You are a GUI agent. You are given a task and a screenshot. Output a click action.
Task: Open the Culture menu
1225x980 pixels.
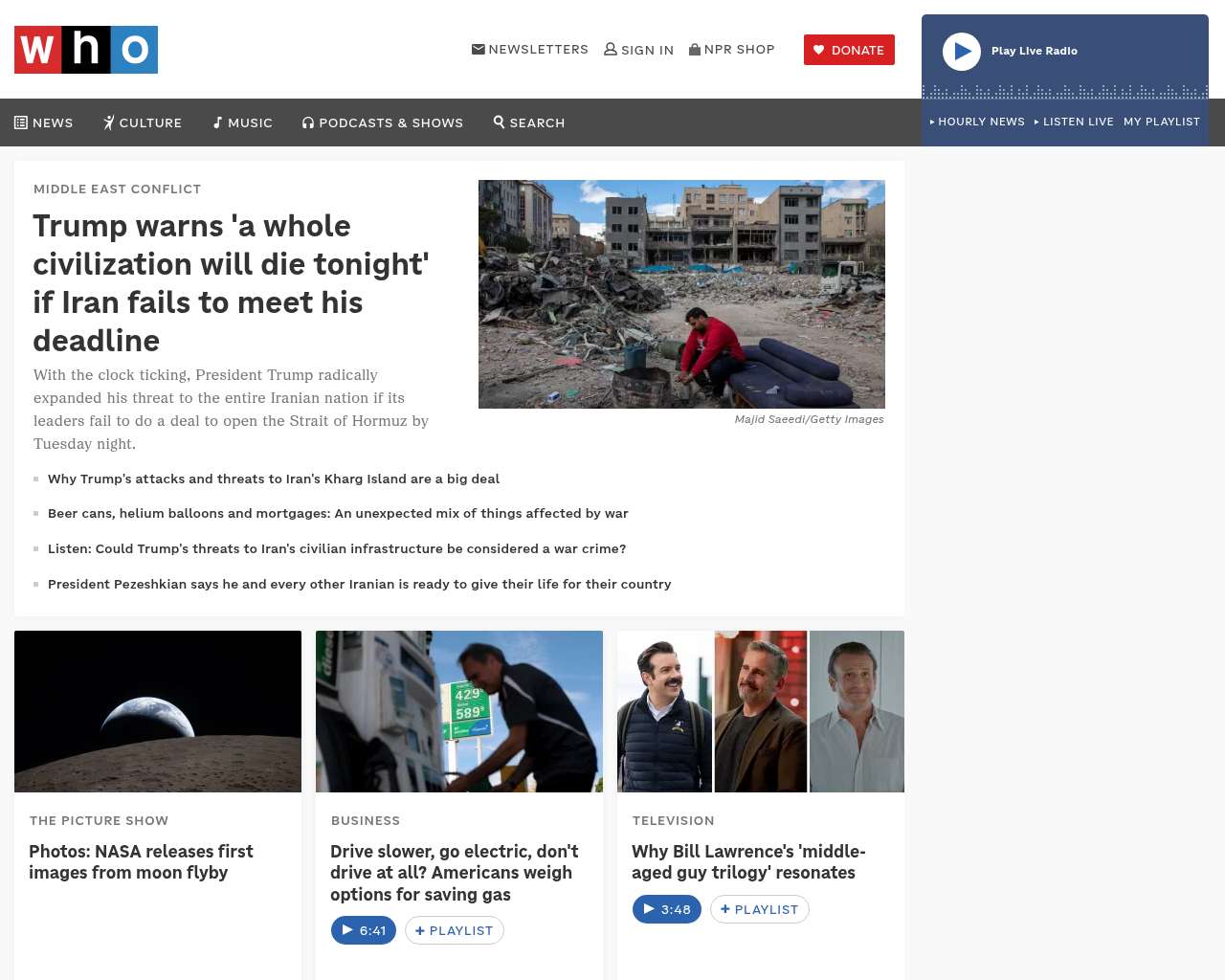(143, 122)
